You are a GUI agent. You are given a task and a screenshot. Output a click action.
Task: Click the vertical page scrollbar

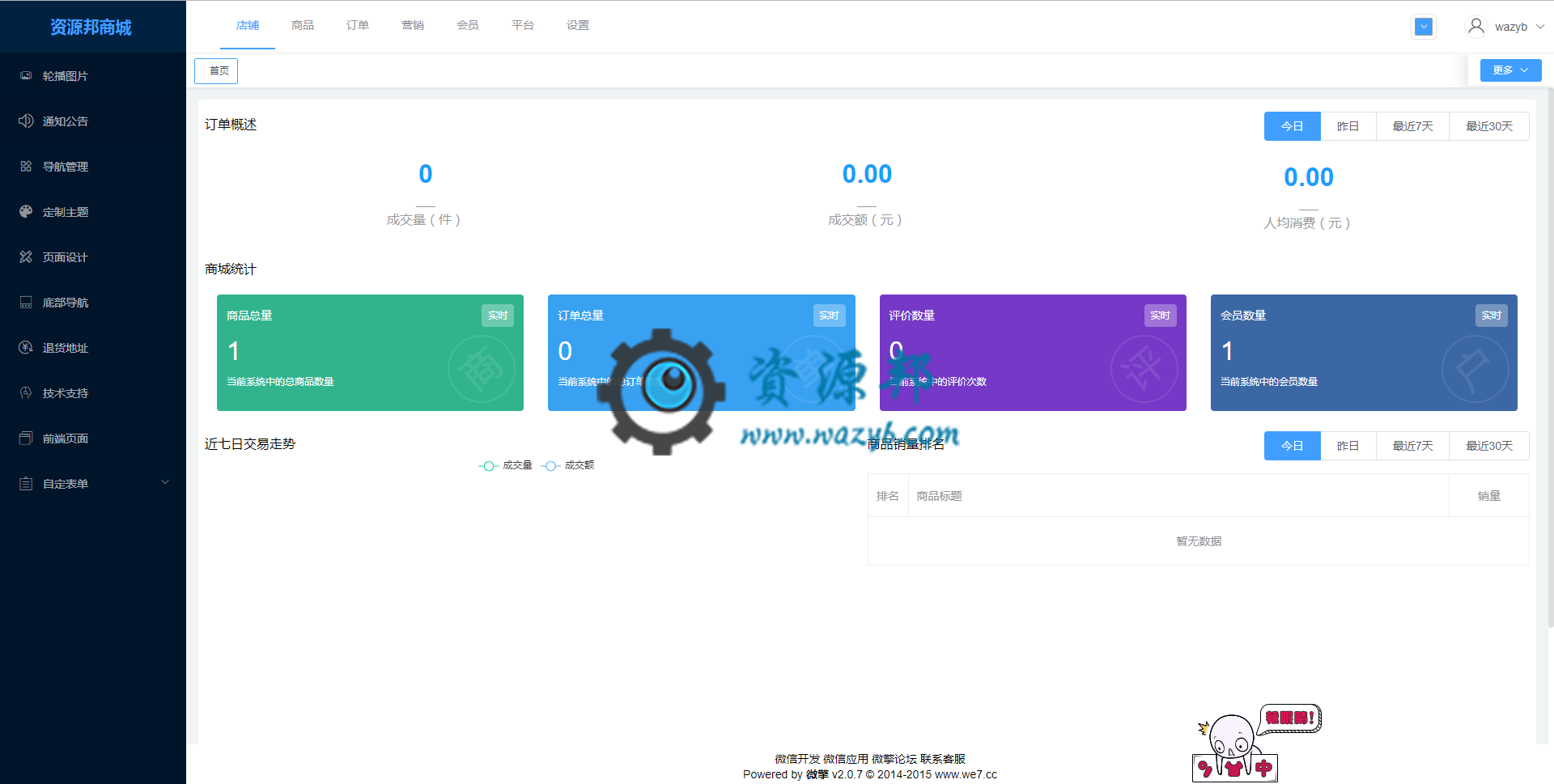(1550, 356)
